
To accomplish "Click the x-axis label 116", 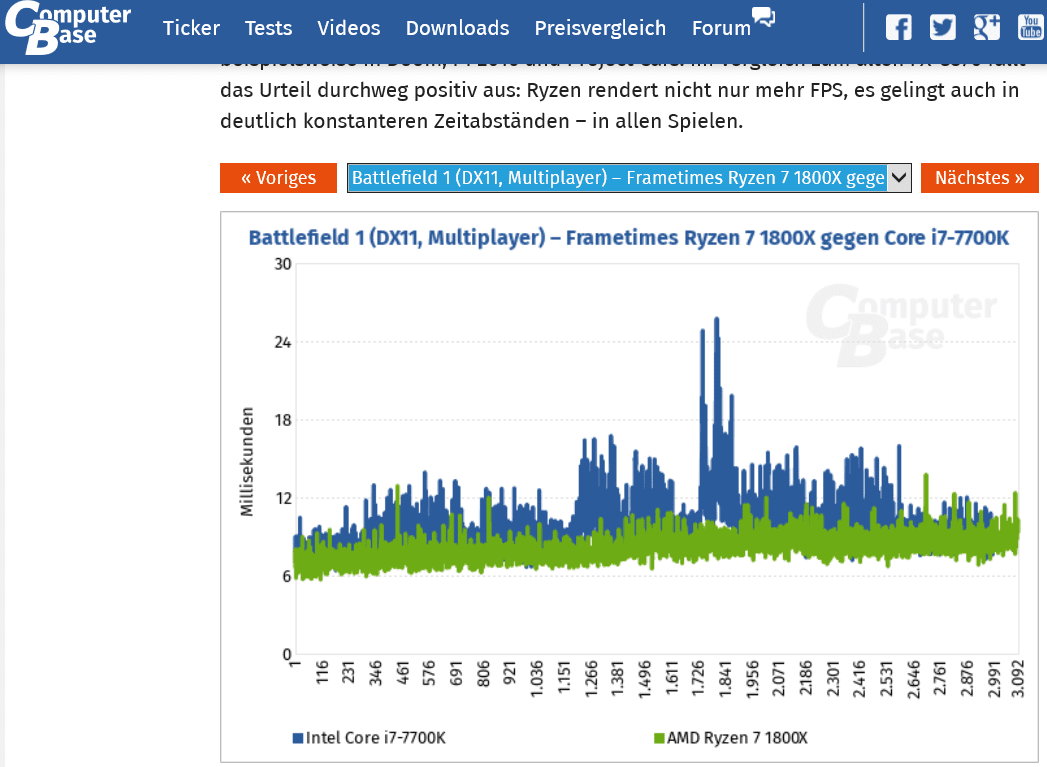I will (x=322, y=672).
